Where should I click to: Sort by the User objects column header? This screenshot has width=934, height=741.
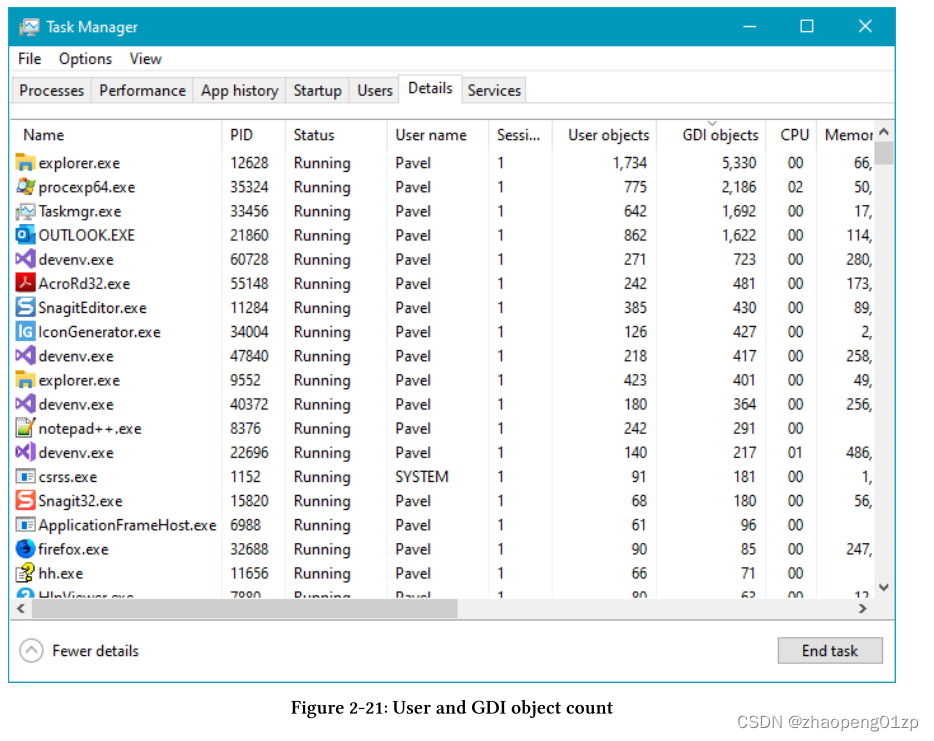(x=605, y=135)
